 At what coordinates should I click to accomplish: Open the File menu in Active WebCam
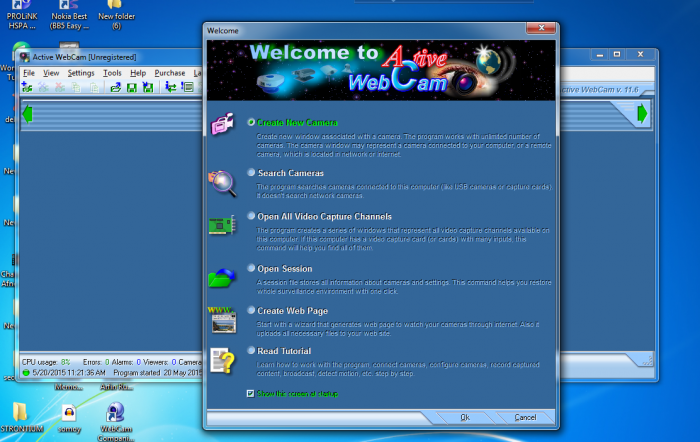coord(29,73)
